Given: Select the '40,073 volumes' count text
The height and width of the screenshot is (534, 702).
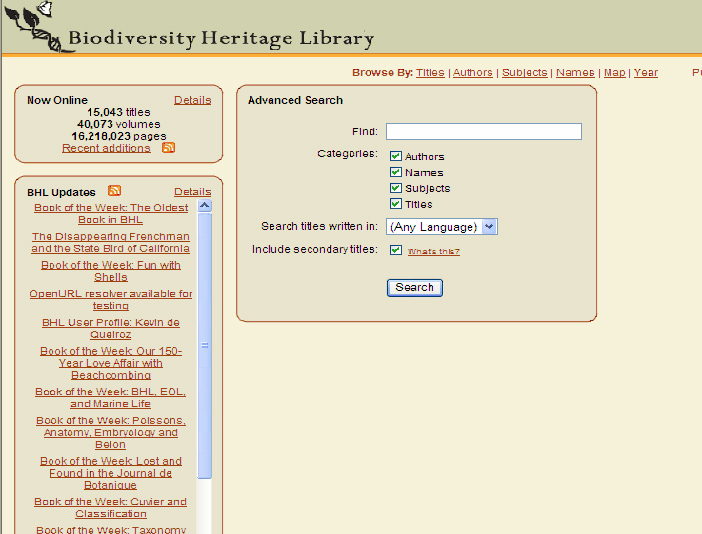Looking at the screenshot, I should (119, 124).
